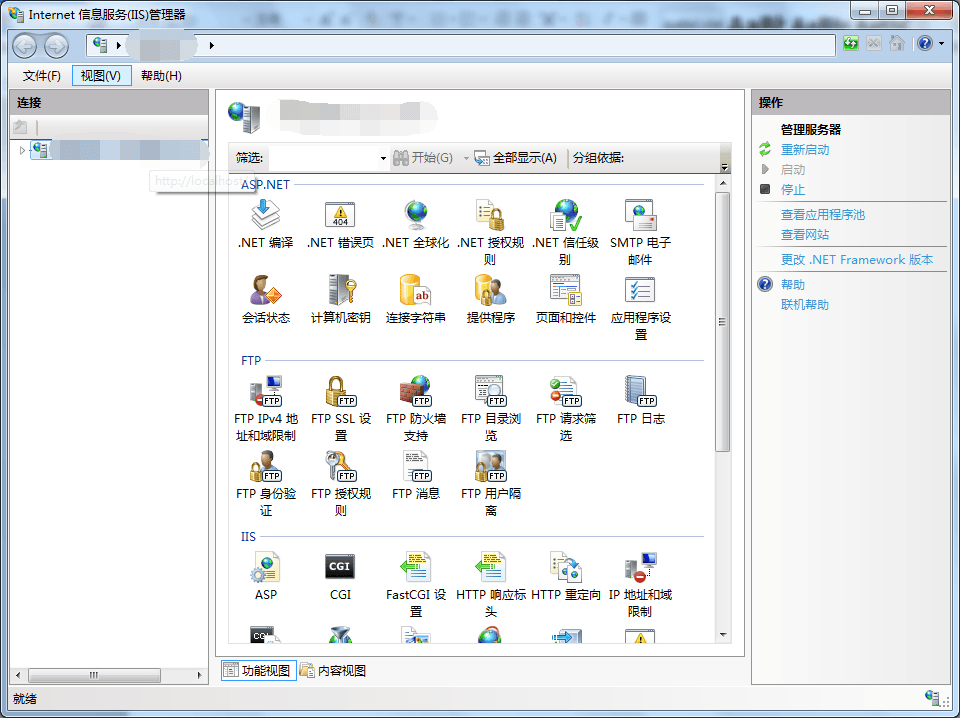Open the SMTP 电子邮件 feature
Image resolution: width=960 pixels, height=718 pixels.
640,214
